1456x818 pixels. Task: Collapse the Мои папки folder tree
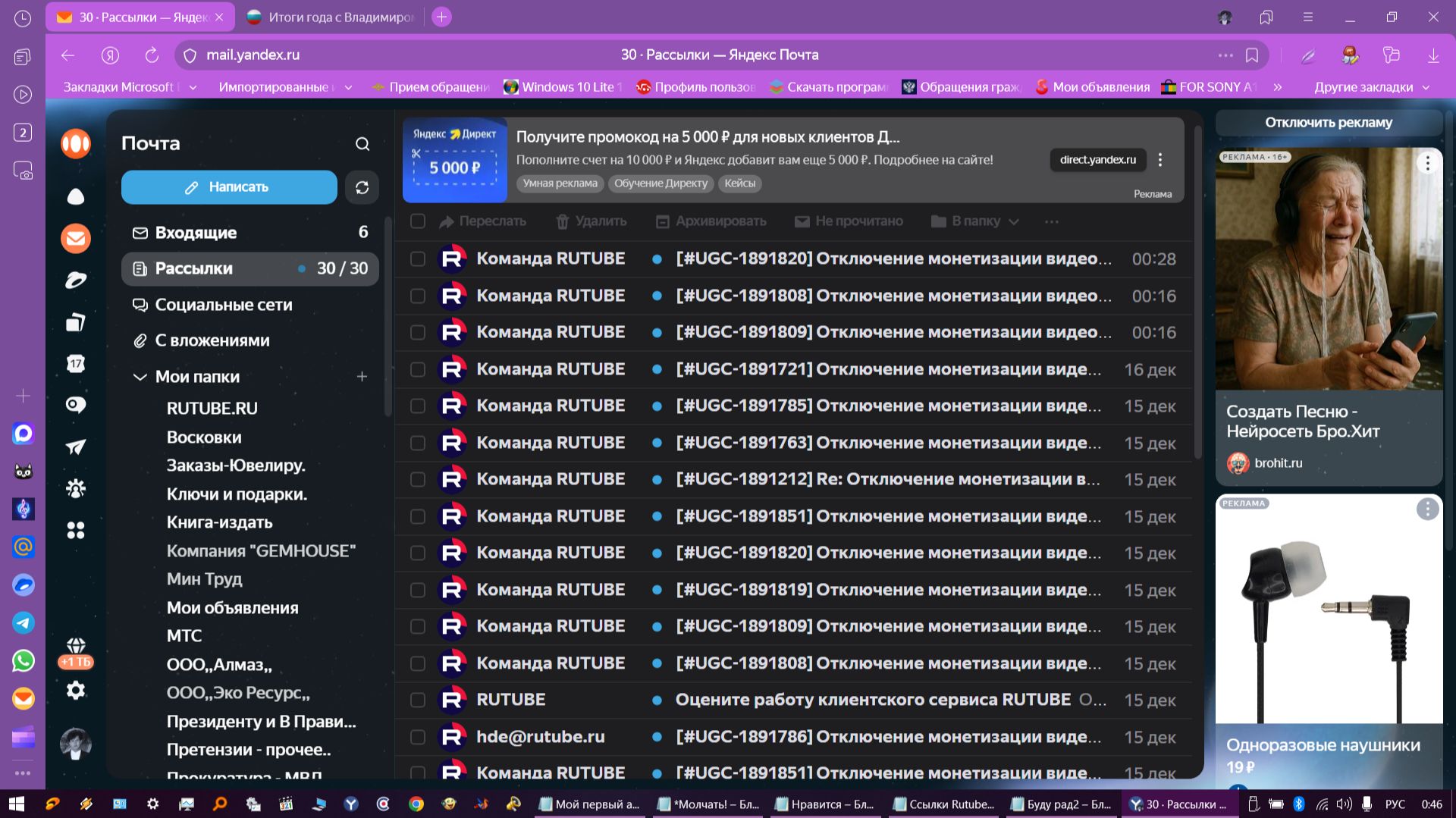point(140,377)
